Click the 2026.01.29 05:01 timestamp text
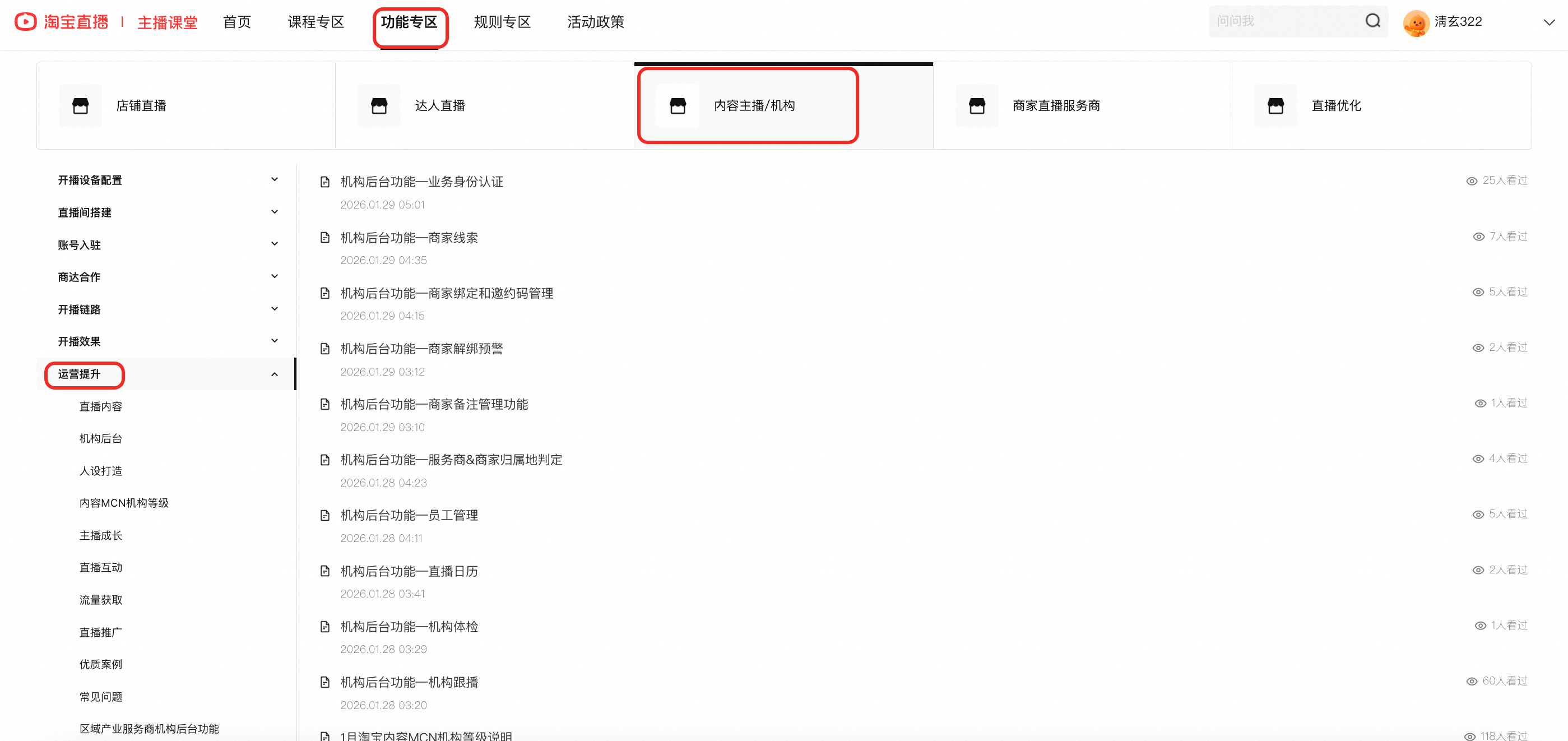The width and height of the screenshot is (1568, 741). pyautogui.click(x=382, y=205)
